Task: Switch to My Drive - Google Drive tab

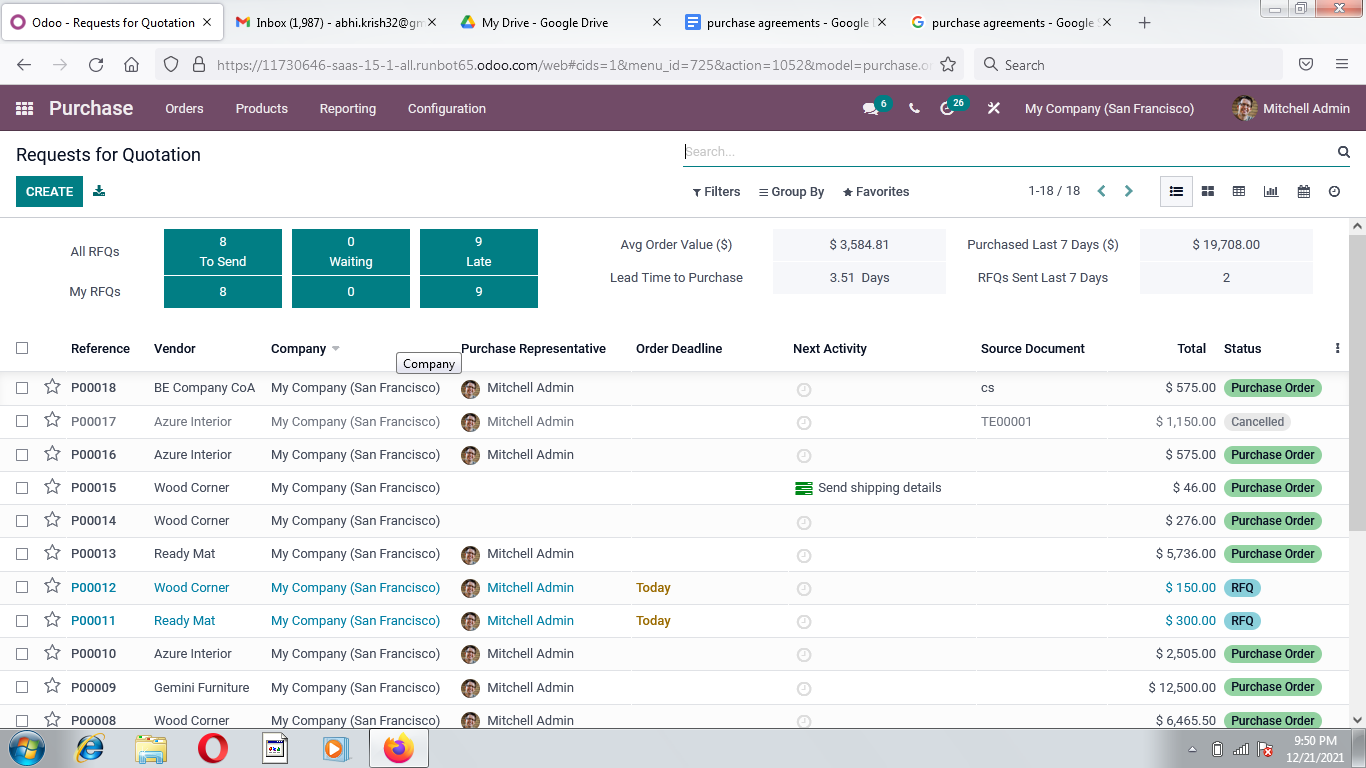Action: [560, 22]
